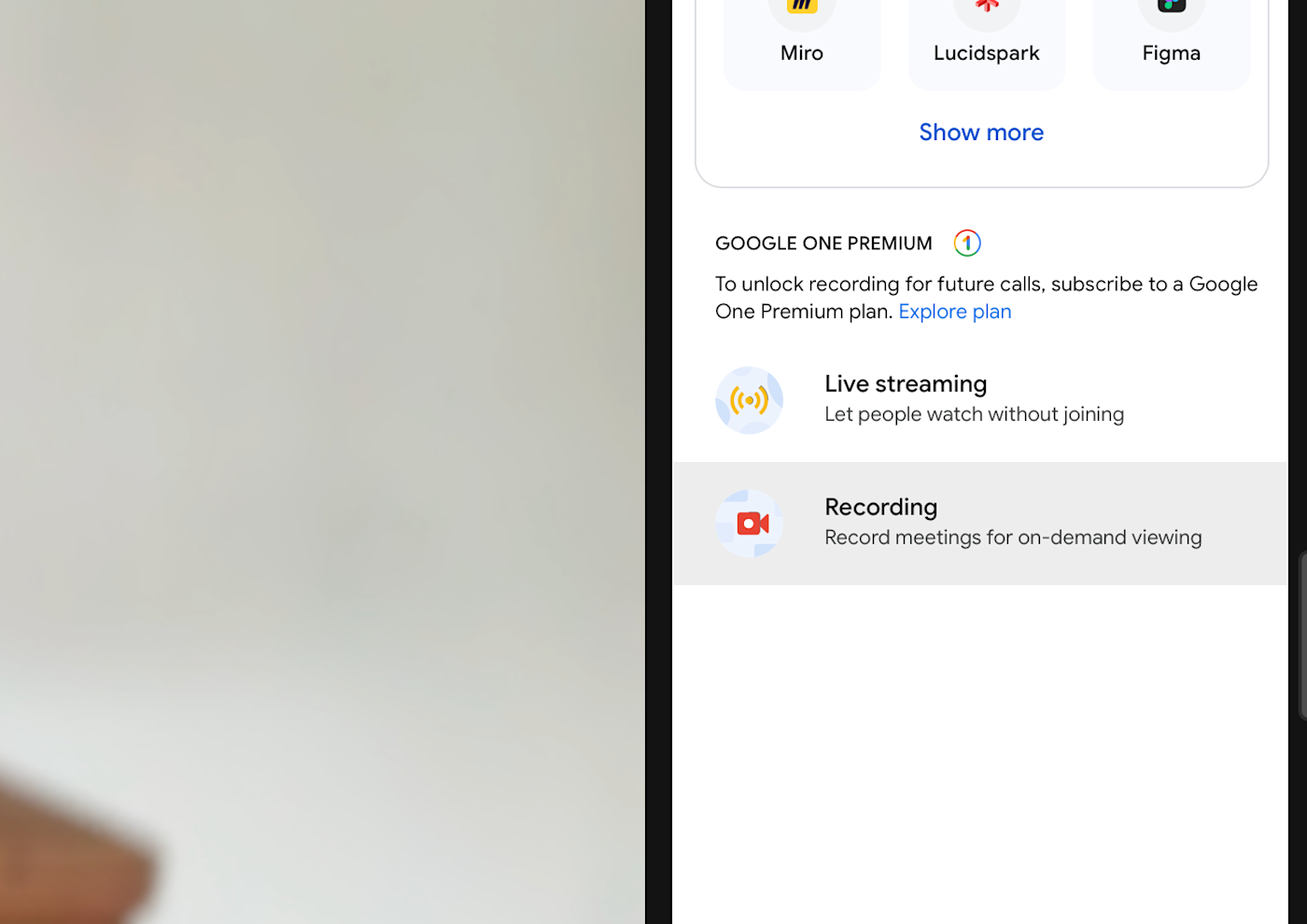The image size is (1307, 924).
Task: Select the Figma label text
Action: point(1172,54)
